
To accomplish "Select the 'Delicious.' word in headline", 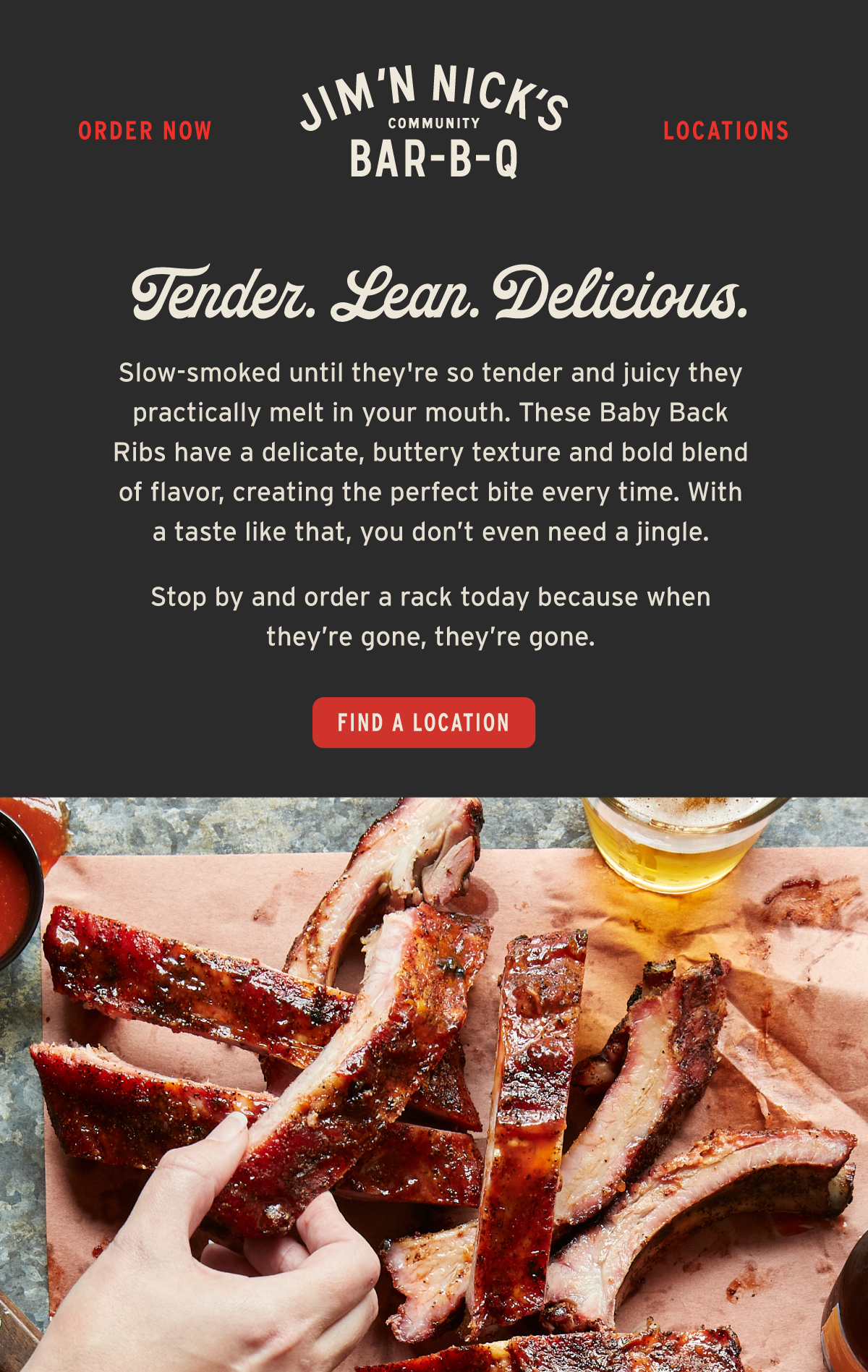I will tap(620, 294).
